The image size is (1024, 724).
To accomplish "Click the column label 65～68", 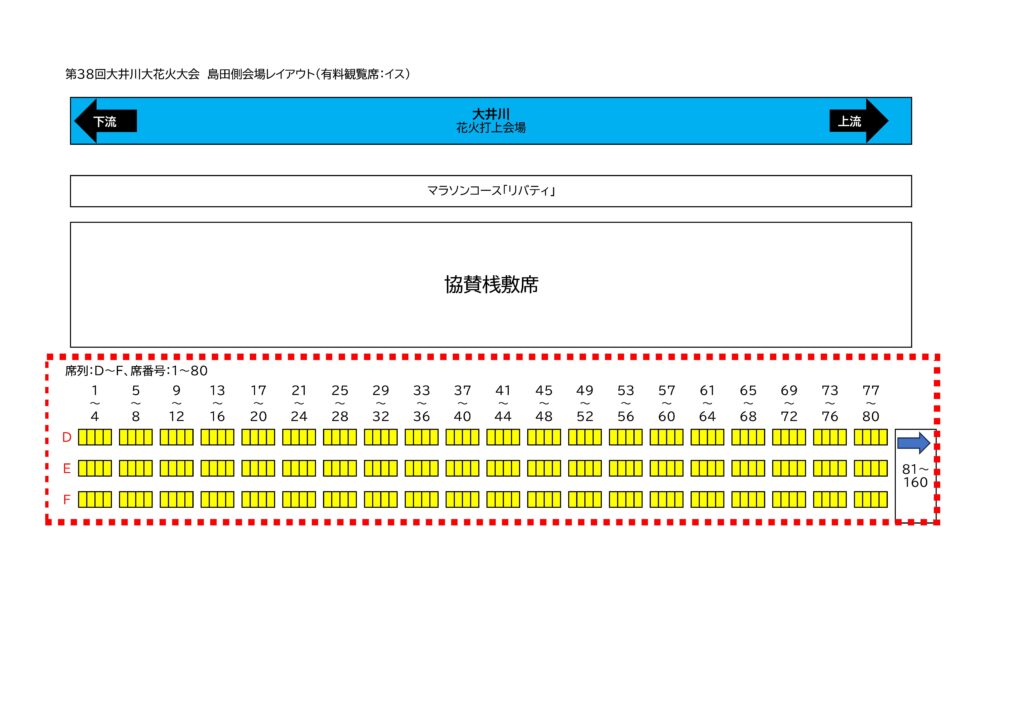I will tap(748, 403).
